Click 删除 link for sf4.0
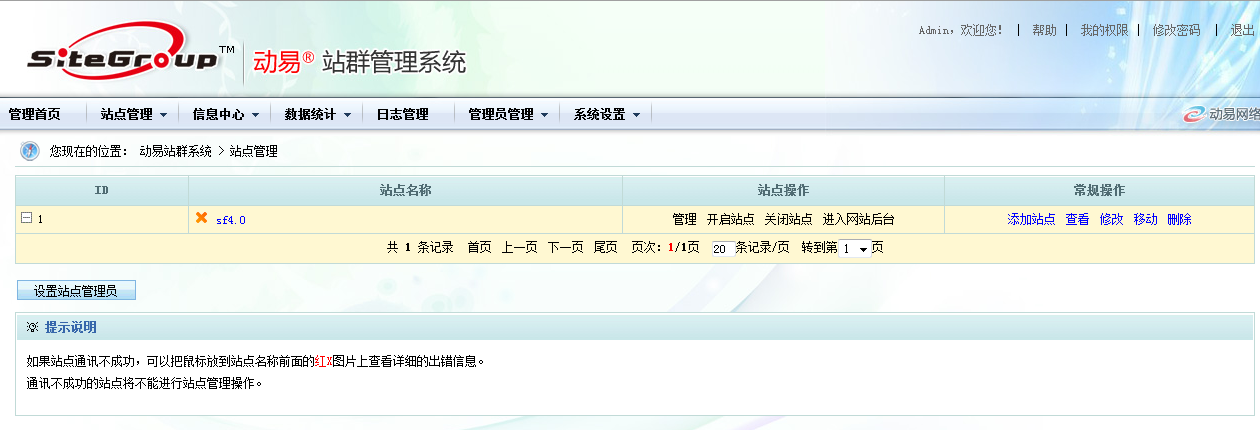 pyautogui.click(x=1179, y=219)
